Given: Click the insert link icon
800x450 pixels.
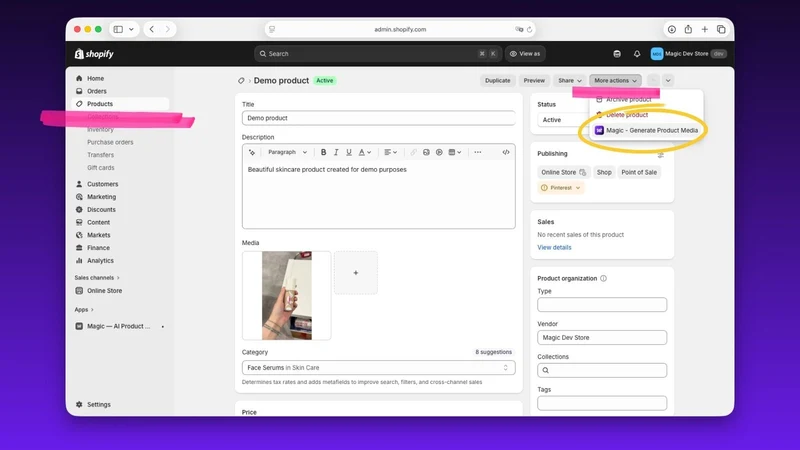Looking at the screenshot, I should coord(413,153).
